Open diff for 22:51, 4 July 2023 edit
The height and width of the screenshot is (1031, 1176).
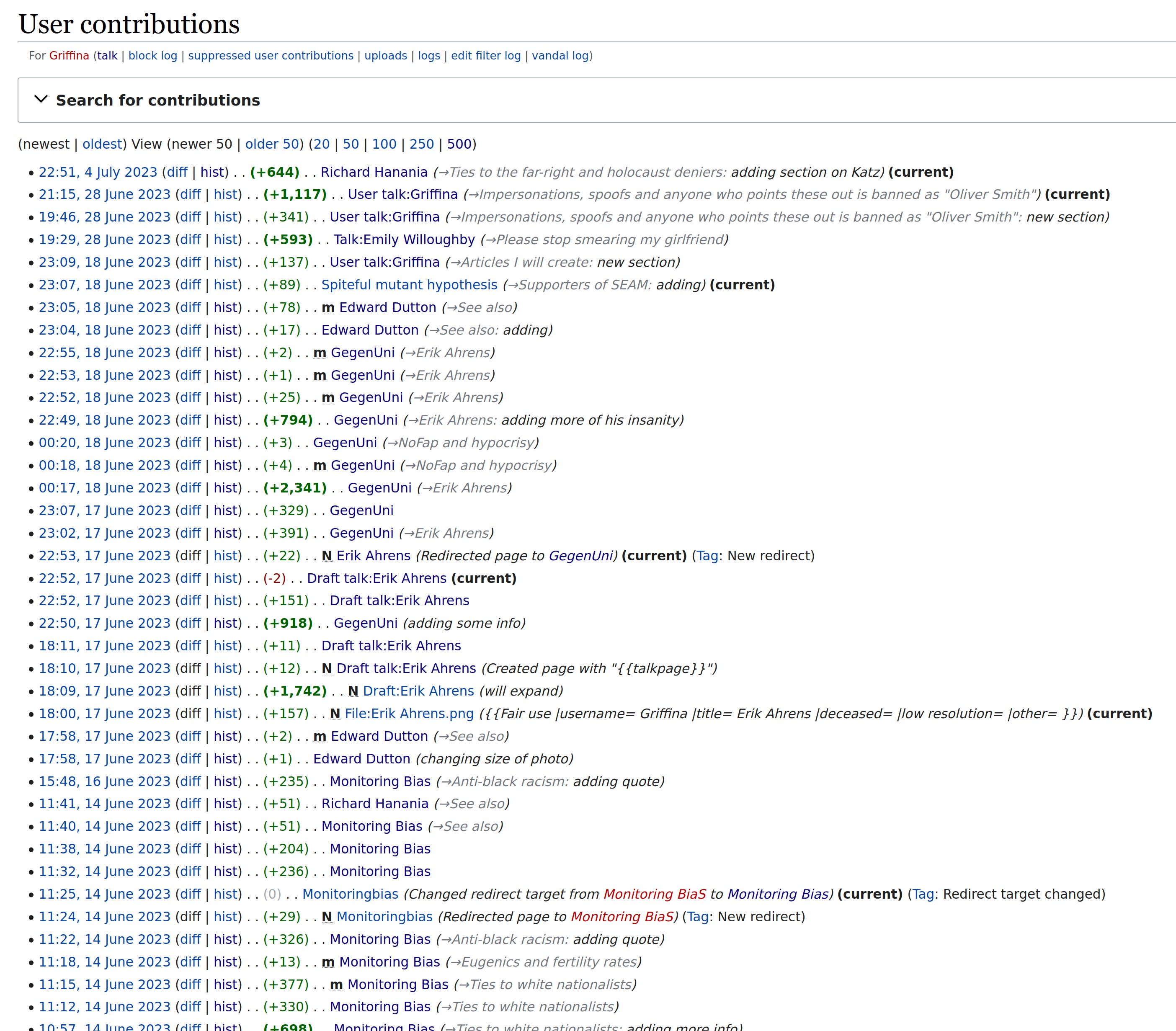point(177,172)
